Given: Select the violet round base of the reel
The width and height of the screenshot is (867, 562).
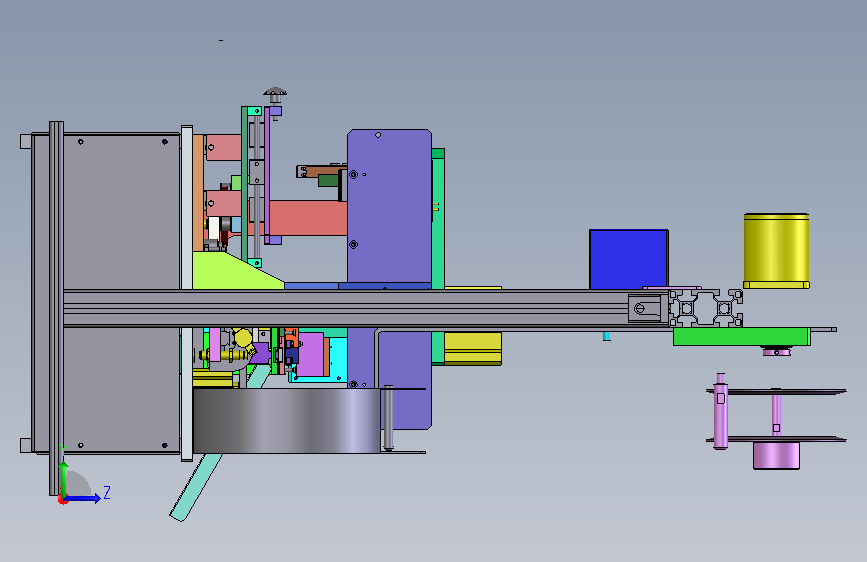Looking at the screenshot, I should (x=776, y=455).
